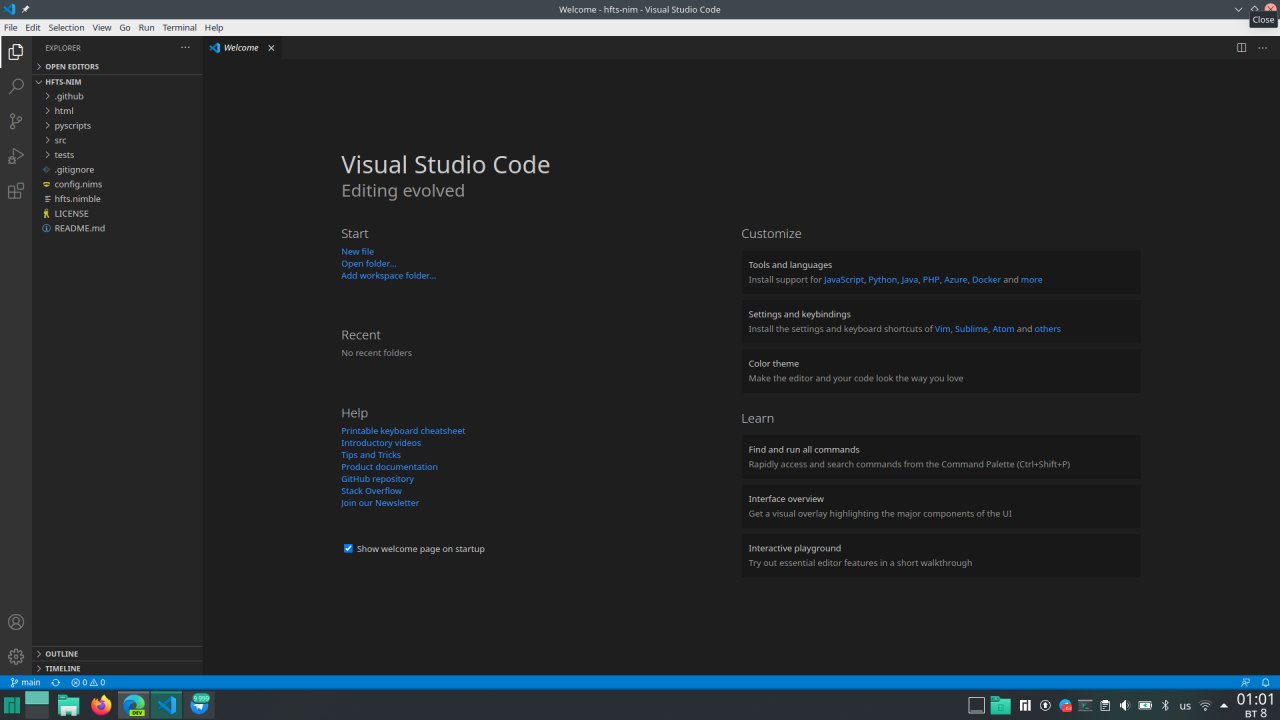The image size is (1280, 720).
Task: Open the File menu
Action: point(11,28)
